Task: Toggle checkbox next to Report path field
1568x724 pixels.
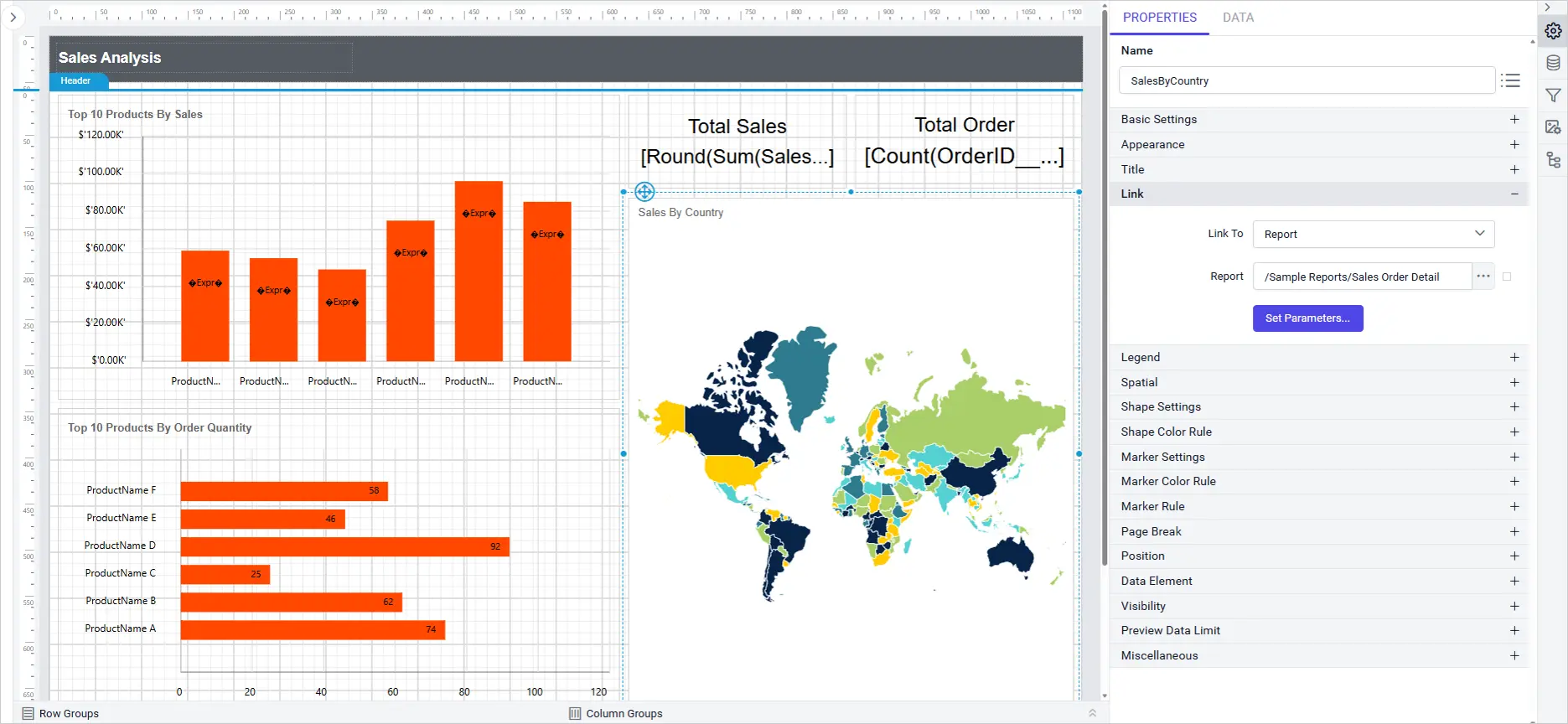Action: point(1507,277)
